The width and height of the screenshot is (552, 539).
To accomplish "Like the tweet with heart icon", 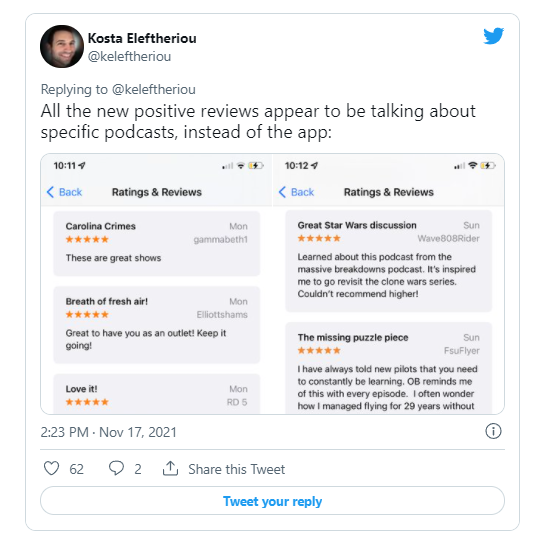I will (51, 468).
